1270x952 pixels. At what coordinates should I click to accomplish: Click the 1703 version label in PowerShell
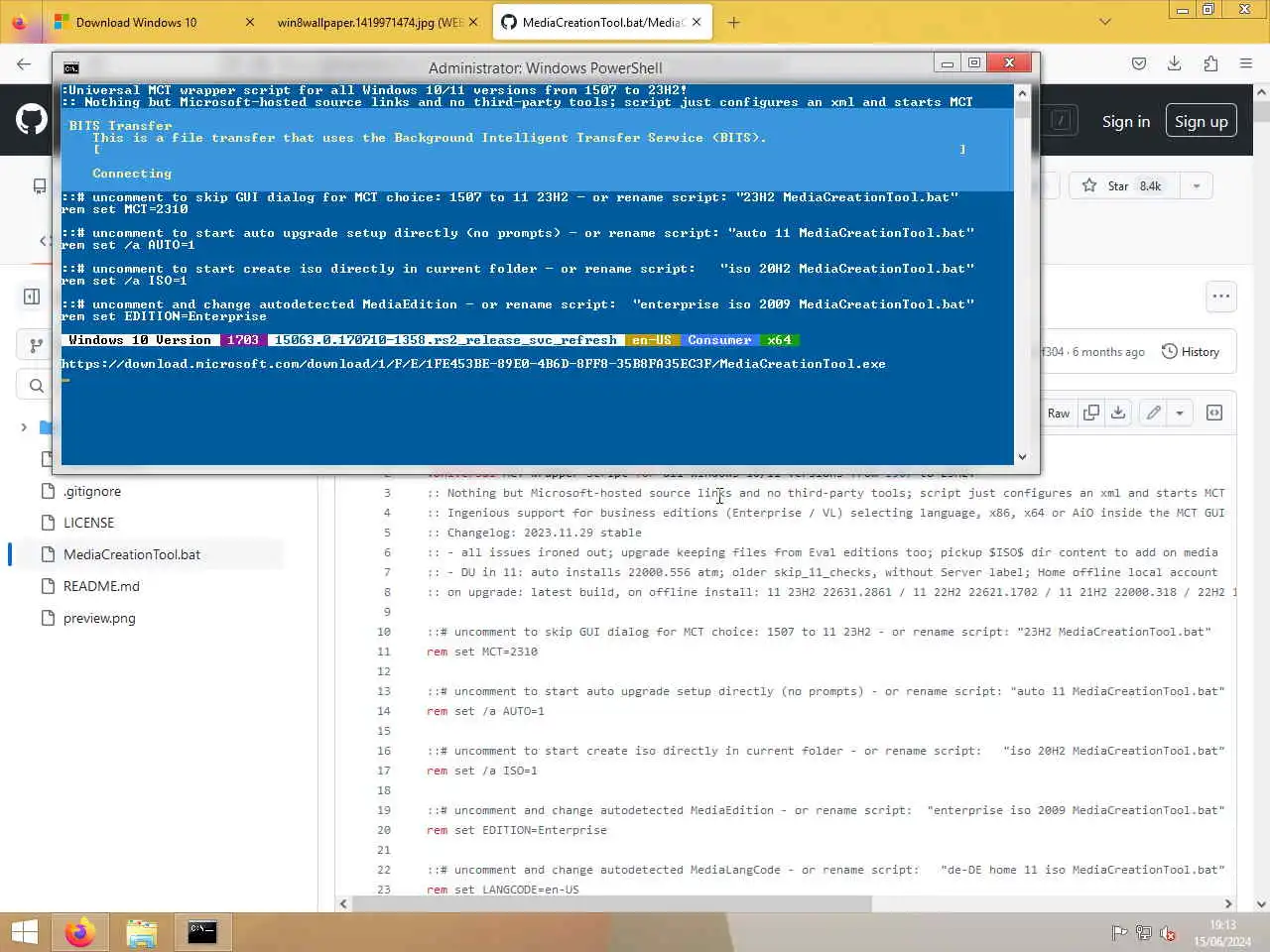tap(243, 340)
